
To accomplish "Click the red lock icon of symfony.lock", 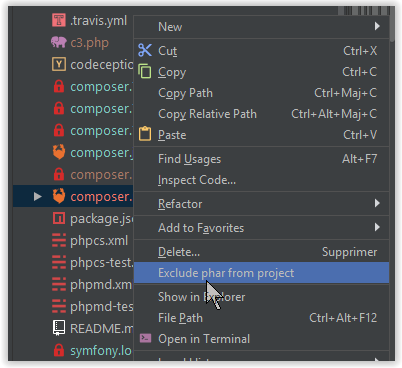I will tap(59, 350).
